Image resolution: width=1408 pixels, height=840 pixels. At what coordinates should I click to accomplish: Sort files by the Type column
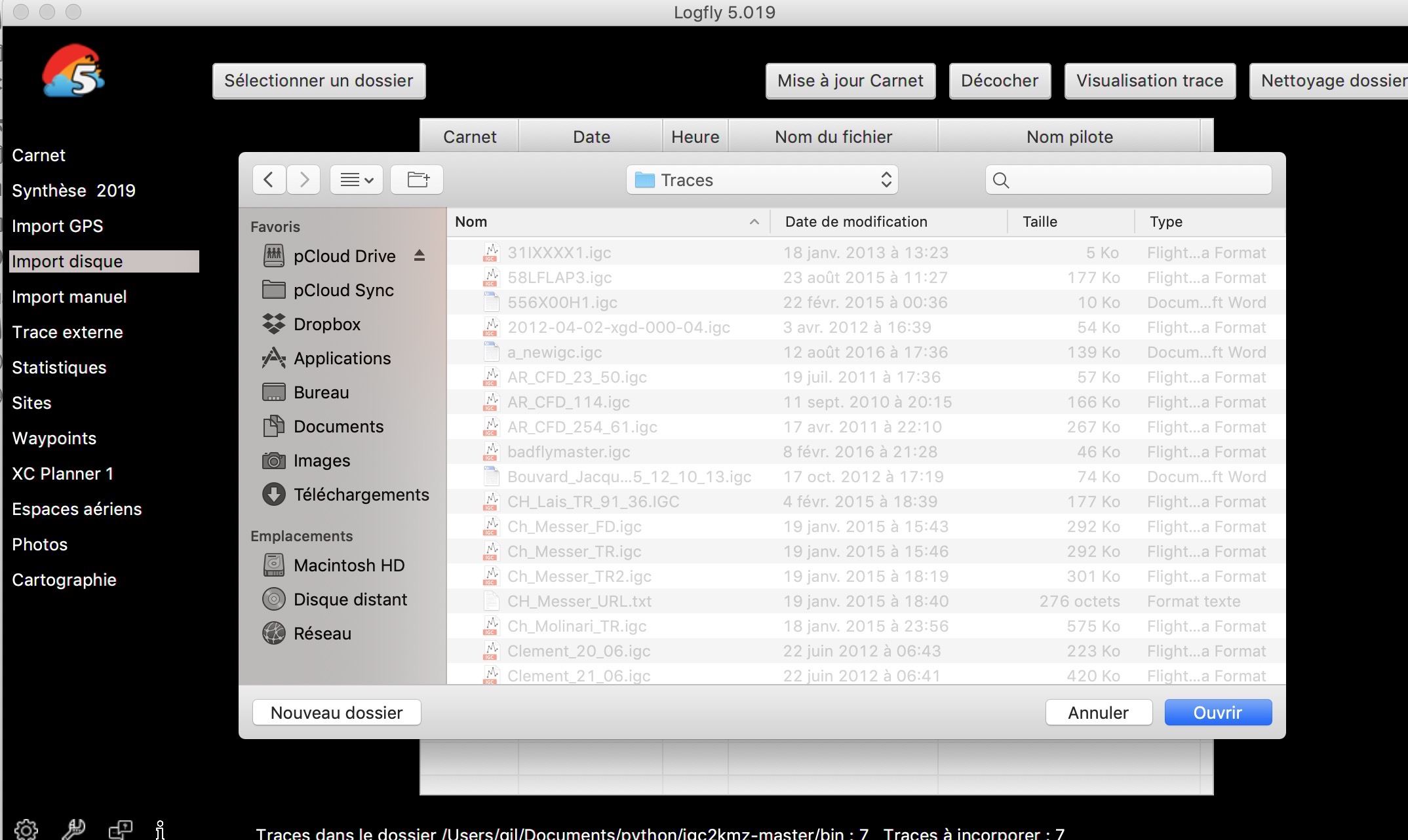coord(1210,221)
